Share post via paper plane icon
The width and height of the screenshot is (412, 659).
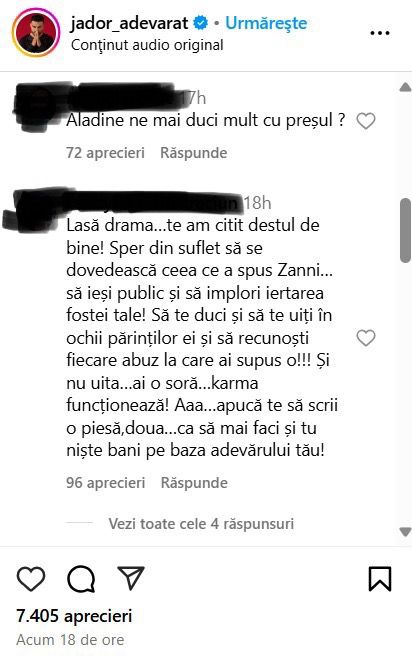tap(131, 577)
